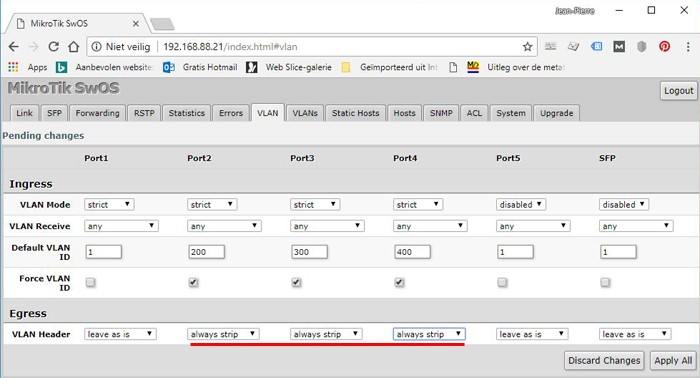
Task: Click the Port2 Default VLAN ID field with 200
Action: click(x=206, y=252)
